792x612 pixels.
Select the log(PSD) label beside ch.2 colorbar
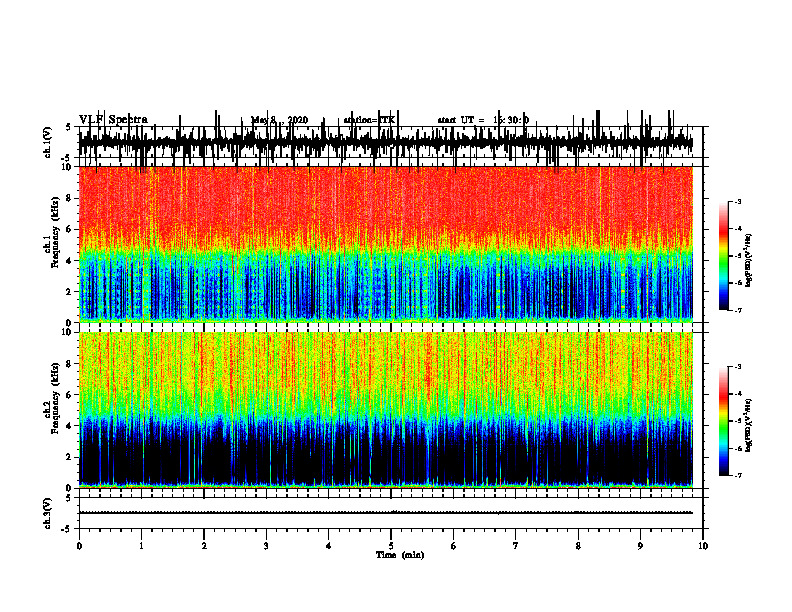749,427
